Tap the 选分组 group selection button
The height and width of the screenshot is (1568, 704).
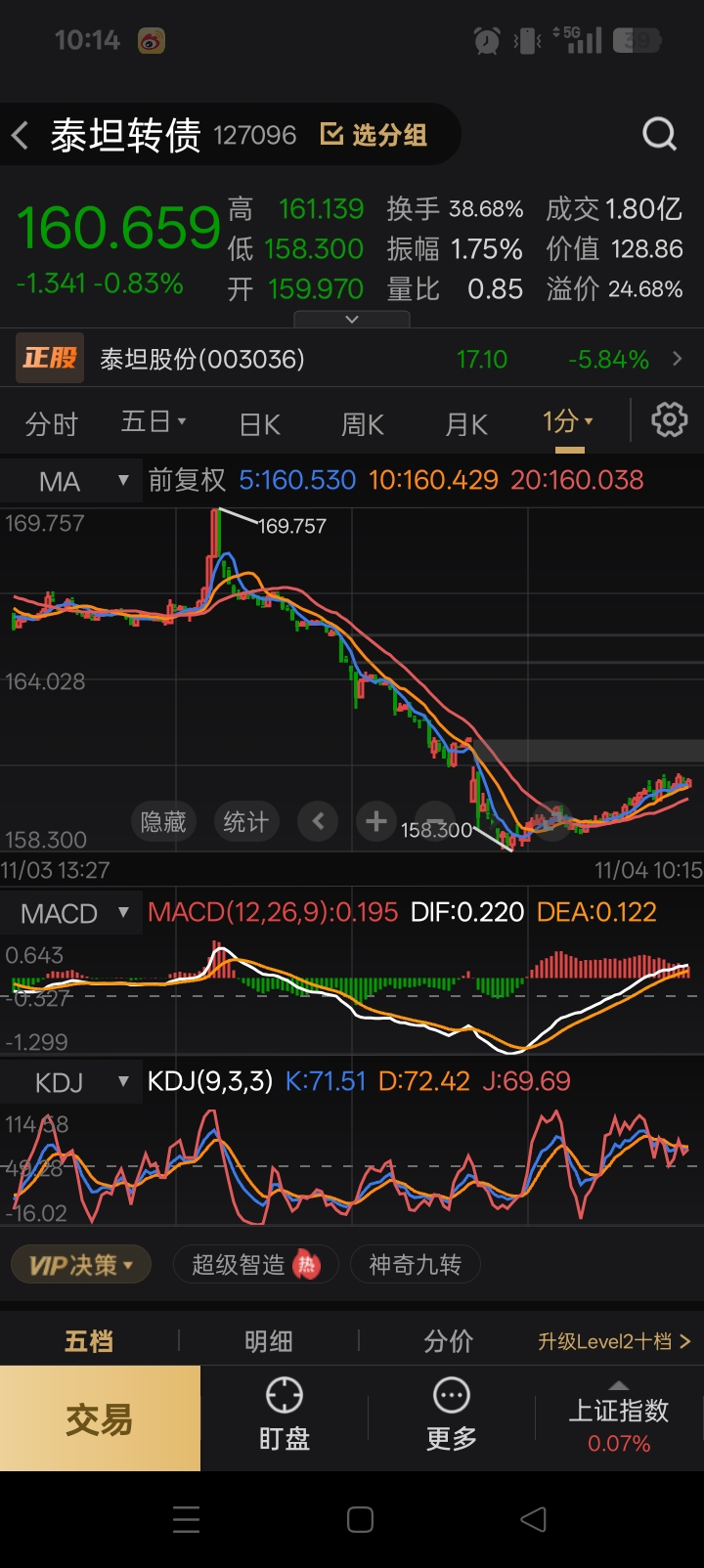[x=374, y=135]
